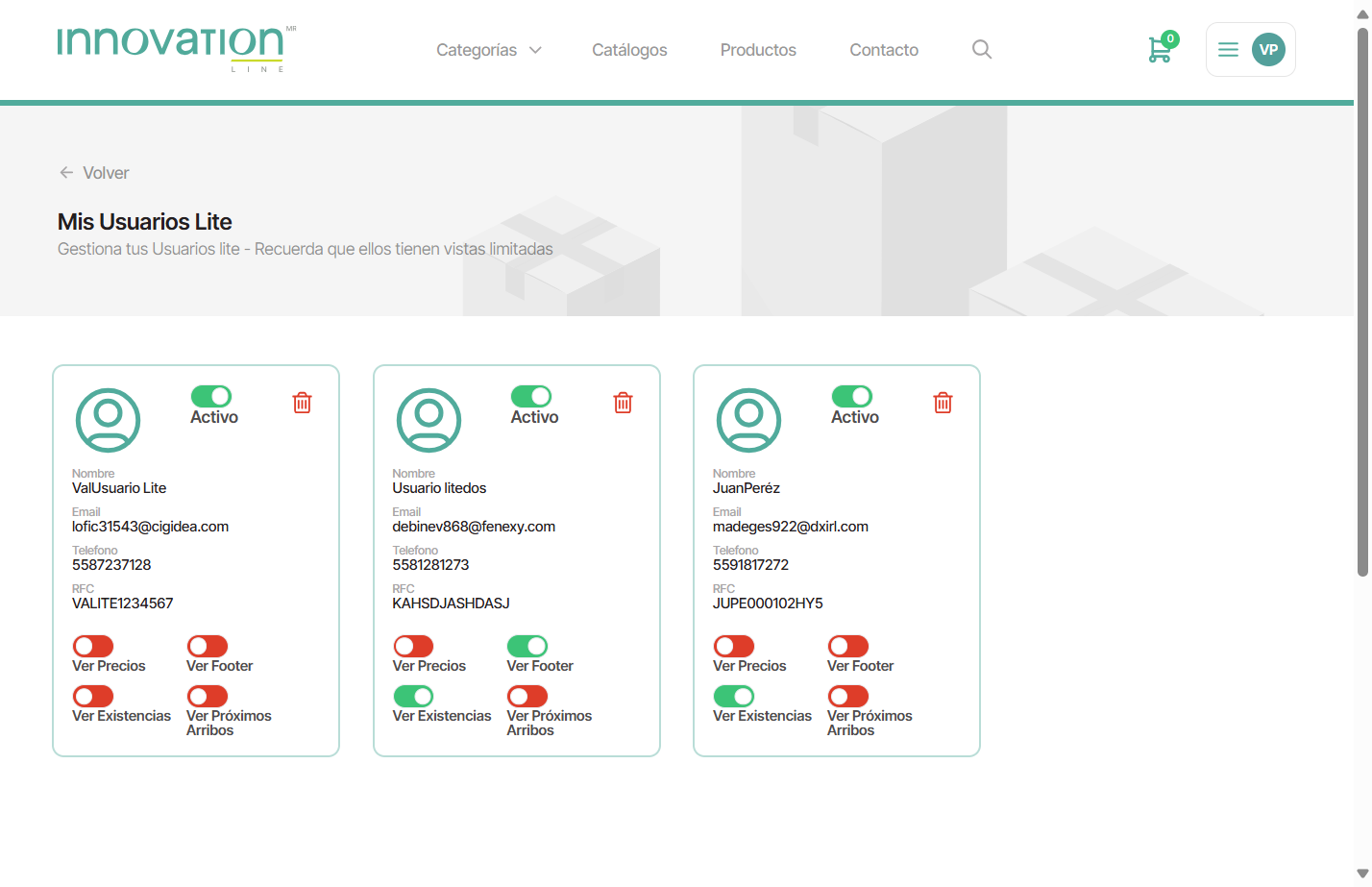Click the page vertical scrollbar thumb
The width and height of the screenshot is (1372, 887).
pyautogui.click(x=1362, y=302)
